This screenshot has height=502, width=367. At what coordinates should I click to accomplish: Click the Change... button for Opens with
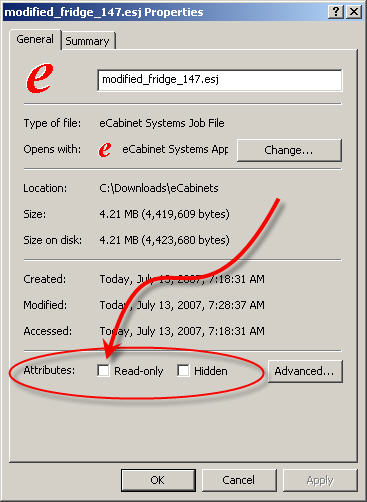289,150
